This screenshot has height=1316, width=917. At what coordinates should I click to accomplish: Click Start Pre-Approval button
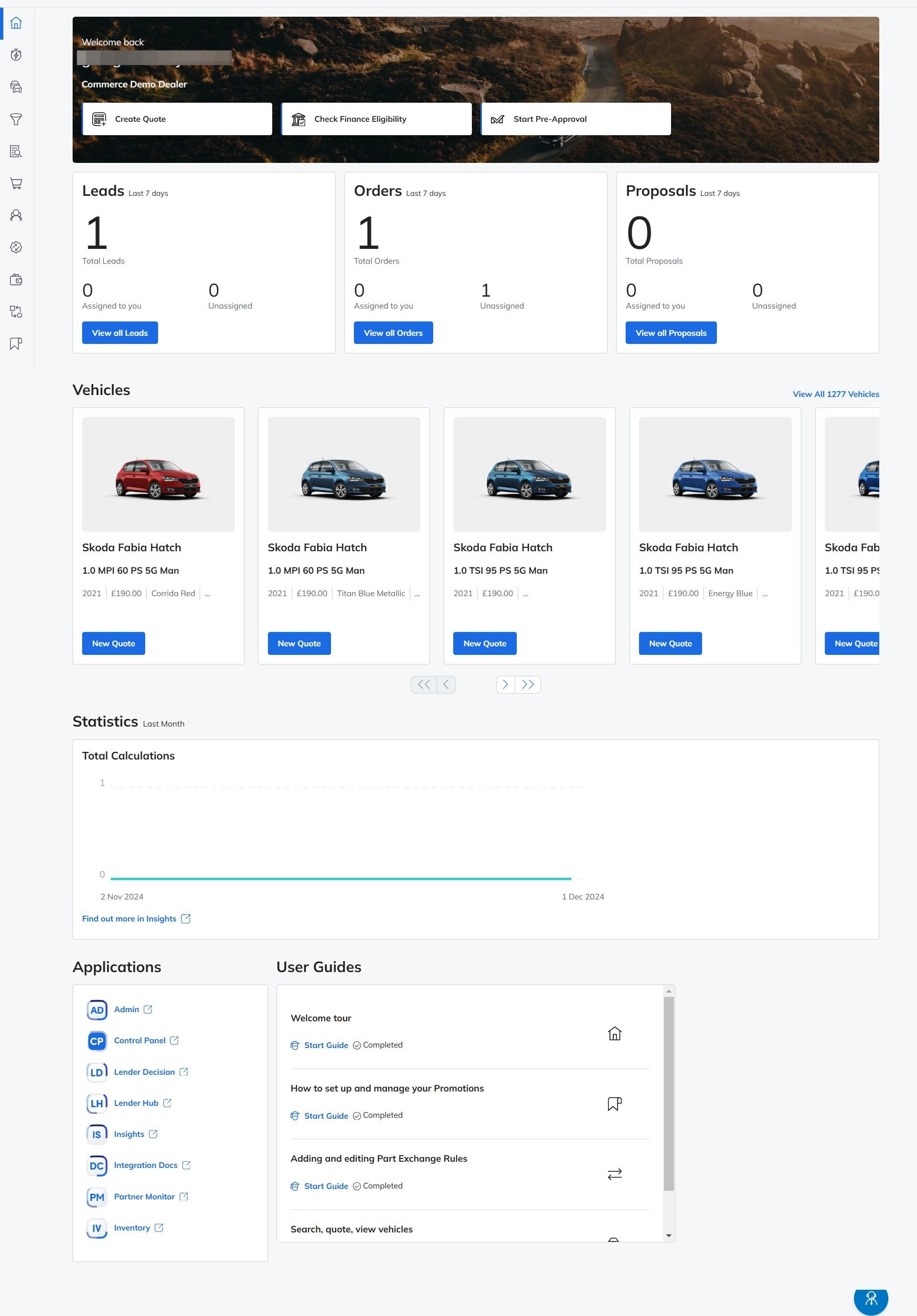[x=576, y=119]
